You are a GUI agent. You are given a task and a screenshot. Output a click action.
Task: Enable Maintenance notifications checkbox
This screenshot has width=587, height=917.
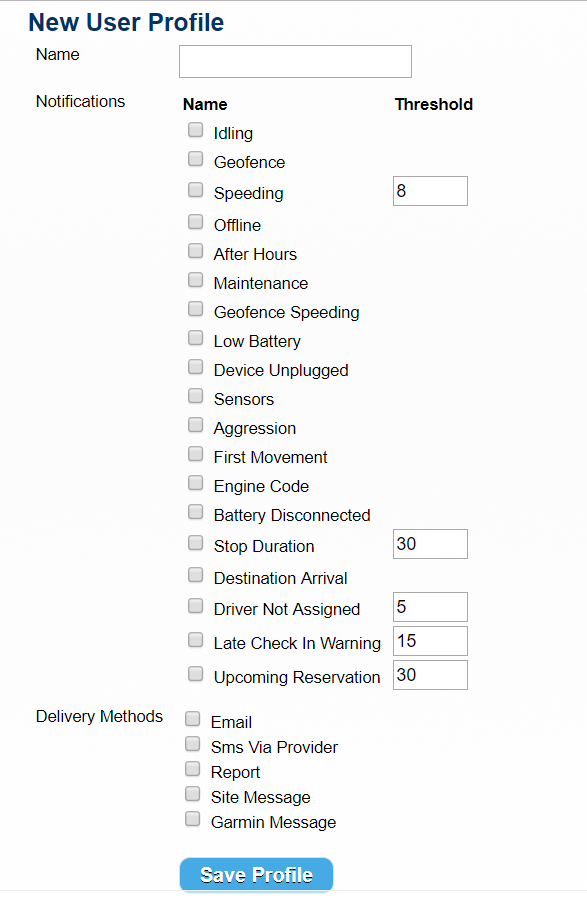195,280
